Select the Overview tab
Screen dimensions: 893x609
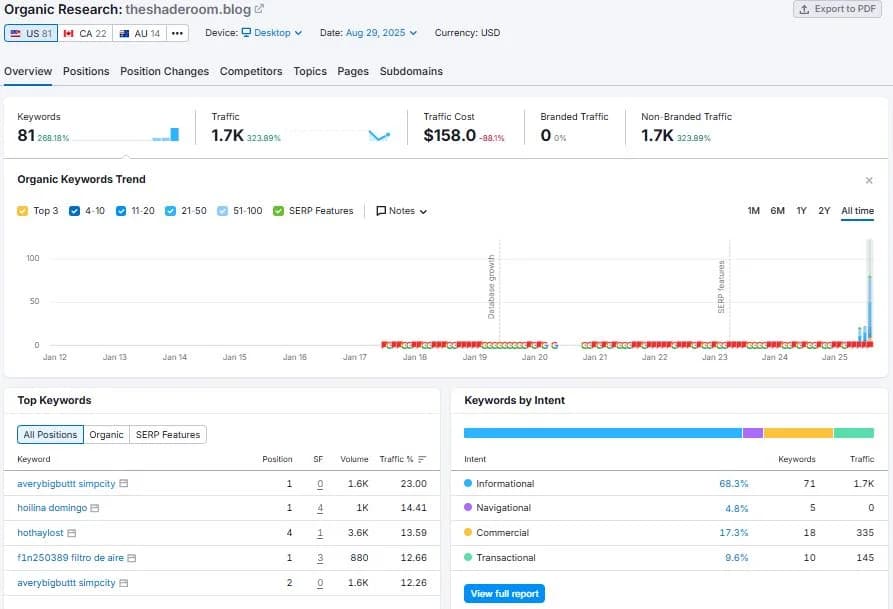(x=28, y=71)
